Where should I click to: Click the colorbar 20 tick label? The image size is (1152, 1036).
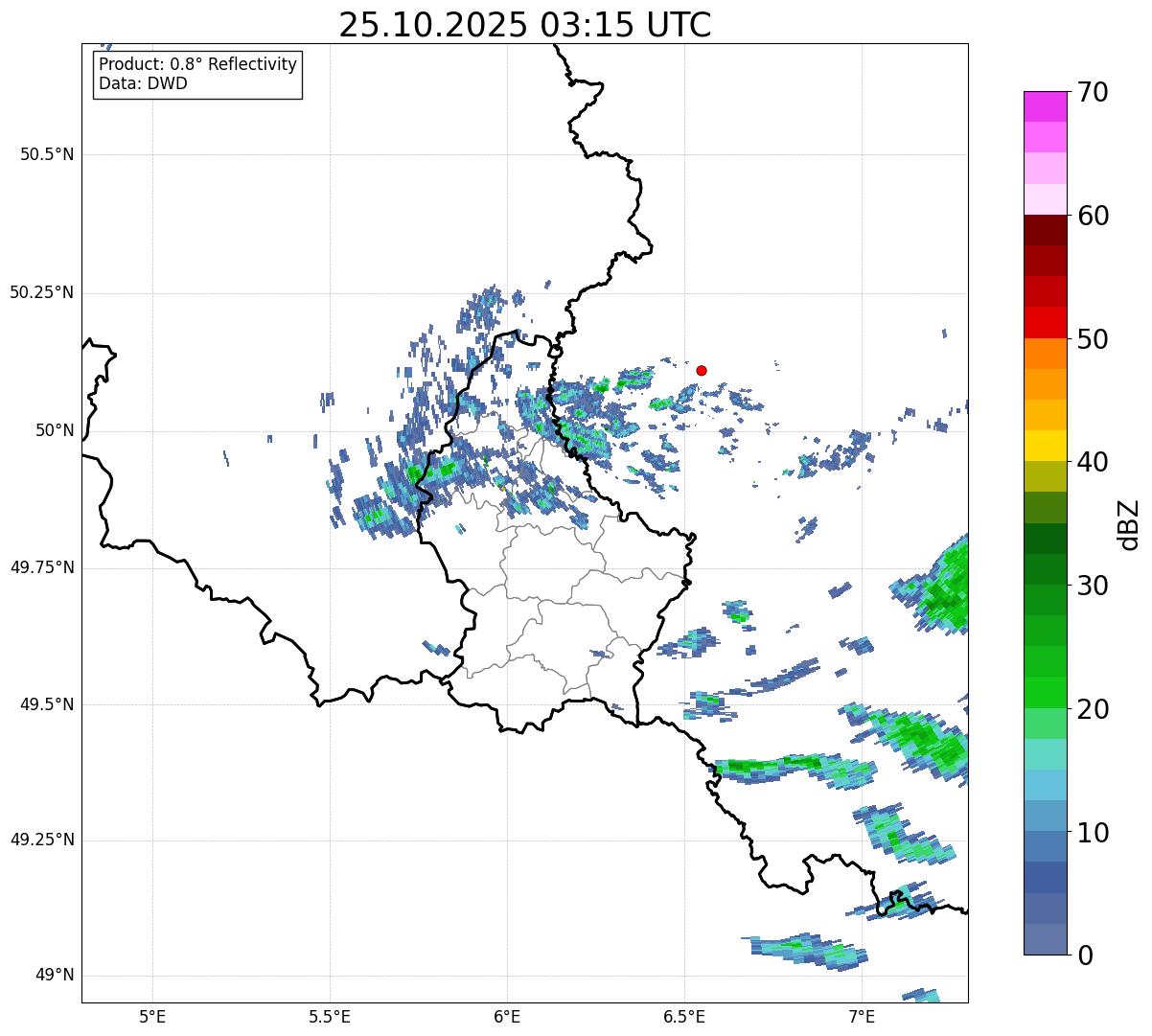1093,709
